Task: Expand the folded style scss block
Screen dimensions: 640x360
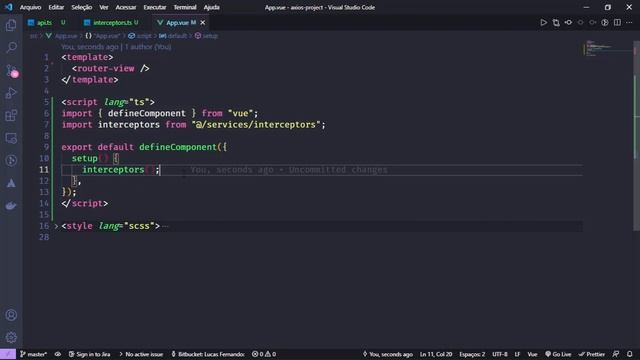Action: click(x=56, y=226)
